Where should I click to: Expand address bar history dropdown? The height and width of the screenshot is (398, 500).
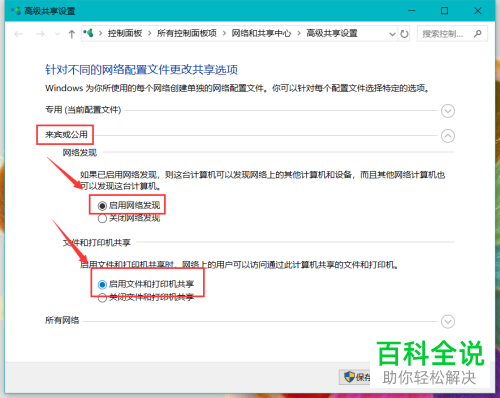393,34
